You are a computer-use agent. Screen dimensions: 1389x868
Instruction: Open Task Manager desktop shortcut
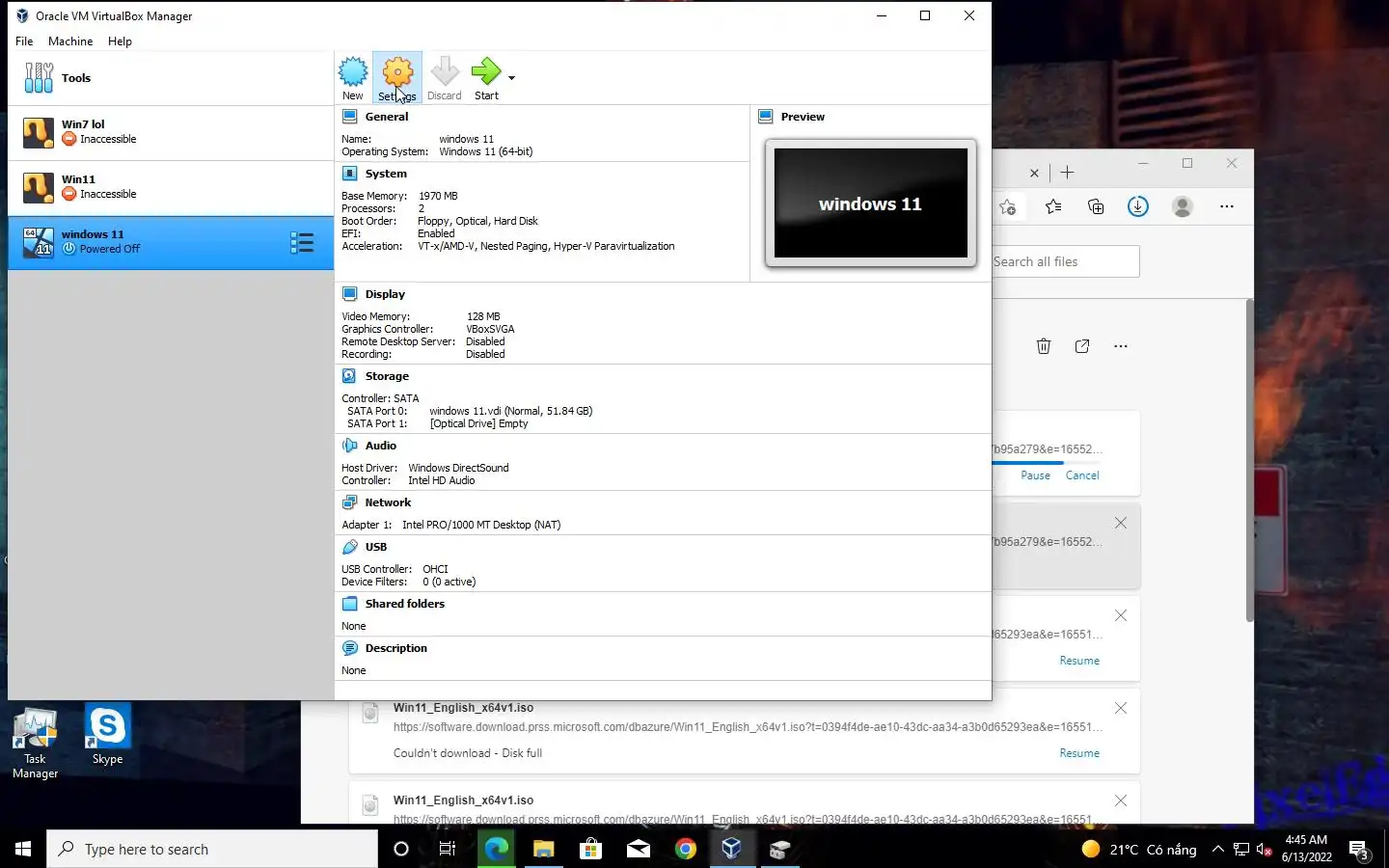pos(36,743)
